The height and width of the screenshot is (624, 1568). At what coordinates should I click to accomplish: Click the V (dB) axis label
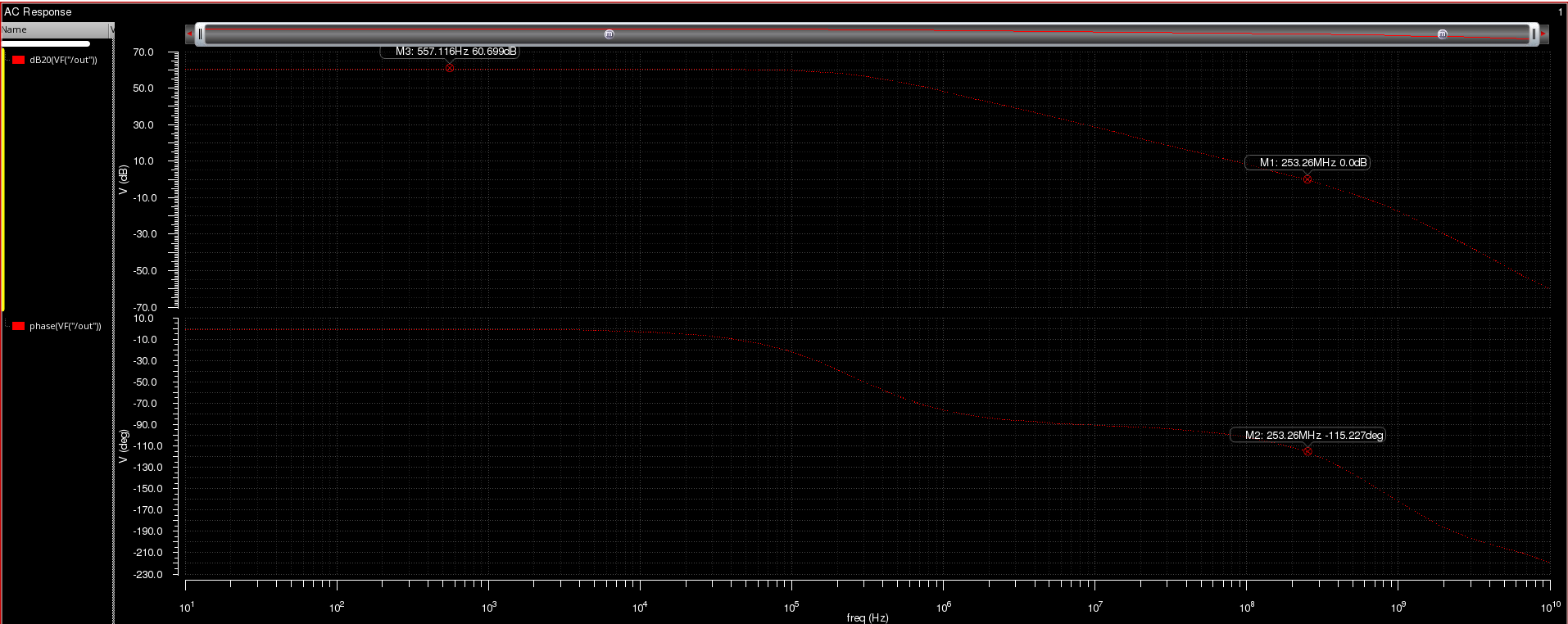click(123, 179)
